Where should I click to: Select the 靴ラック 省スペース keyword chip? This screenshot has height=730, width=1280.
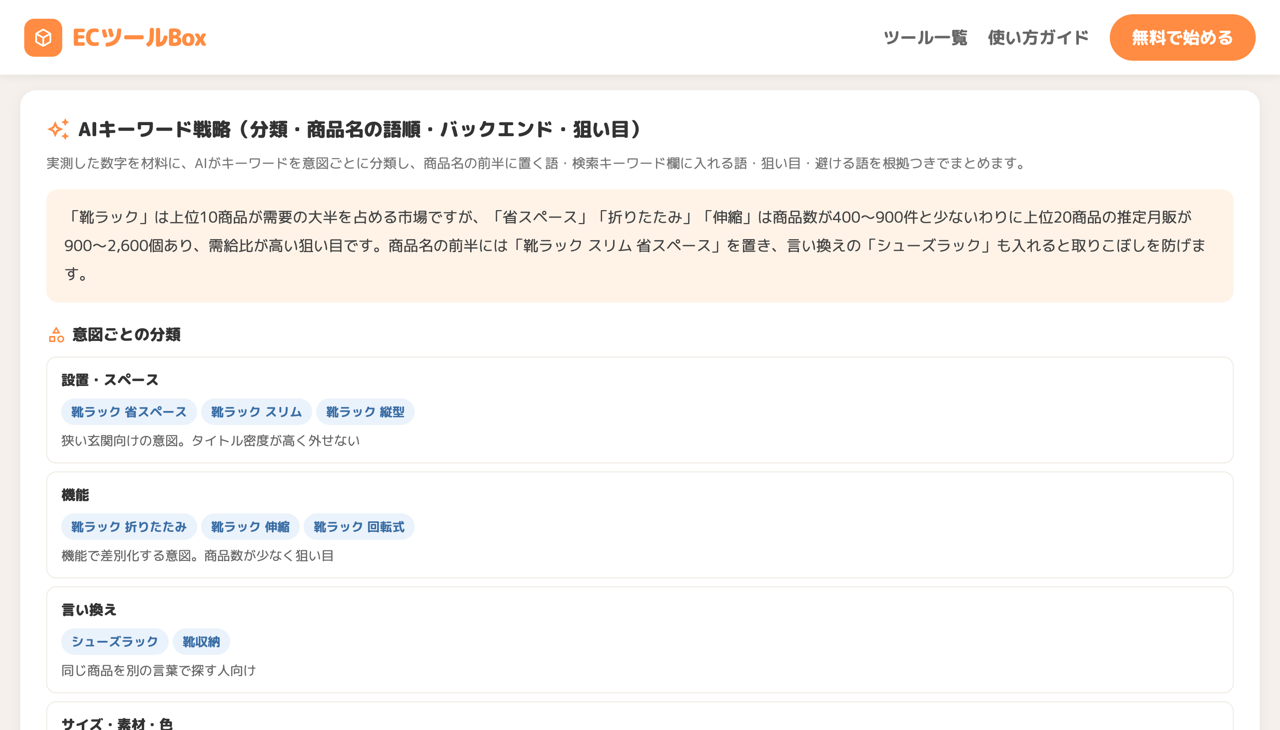pos(129,412)
